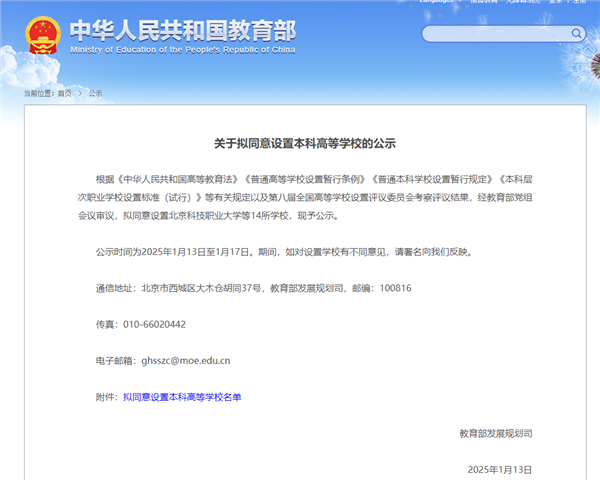This screenshot has width=600, height=480.
Task: Click the email ghsszc@moe.edu.cn
Action: (x=187, y=360)
